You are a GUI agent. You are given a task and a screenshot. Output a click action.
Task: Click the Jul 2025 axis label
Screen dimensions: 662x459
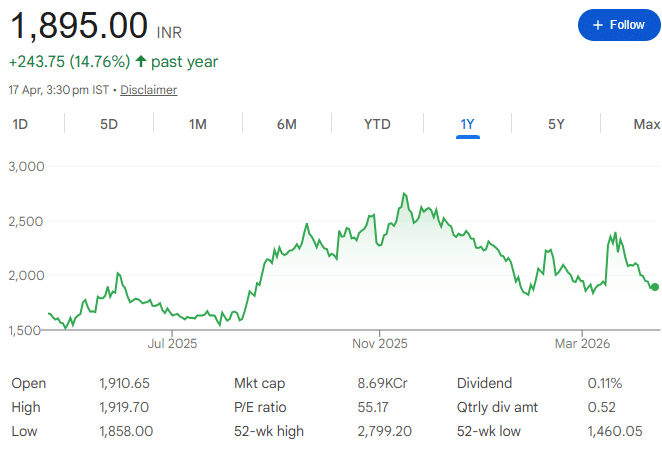point(172,343)
